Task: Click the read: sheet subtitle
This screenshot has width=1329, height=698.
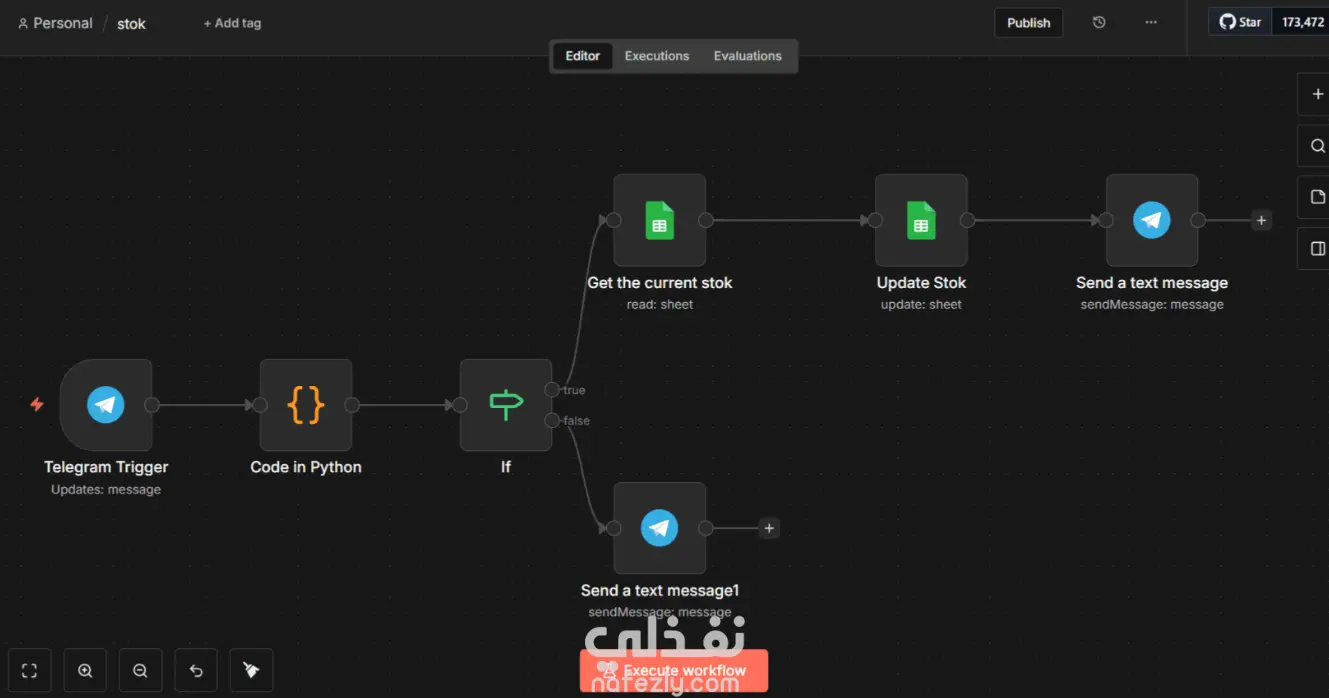Action: (660, 305)
